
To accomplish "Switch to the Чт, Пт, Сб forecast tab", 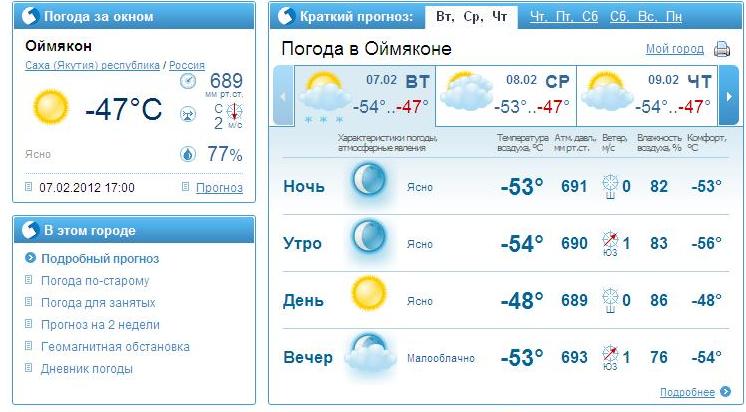I will point(564,17).
